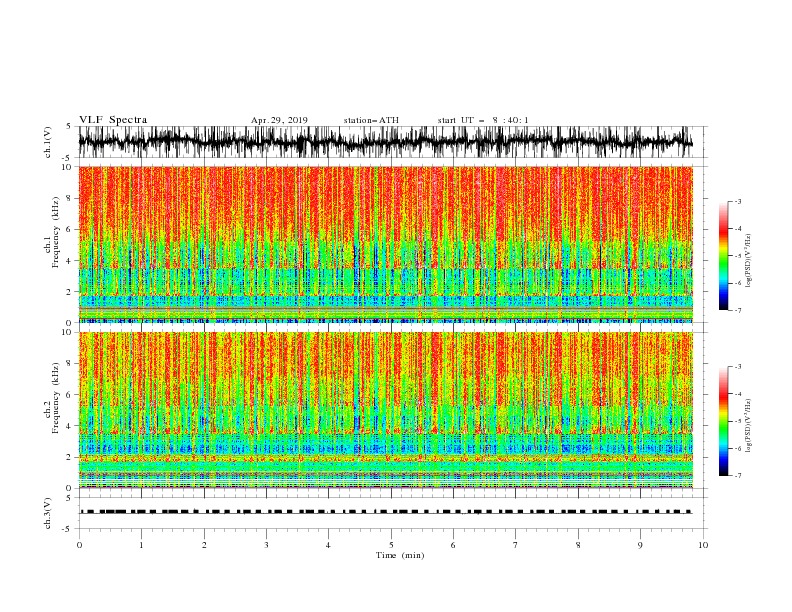This screenshot has width=792, height=612.
Task: Click the "ch.1(V)" waveform axis label
Action: (x=48, y=142)
